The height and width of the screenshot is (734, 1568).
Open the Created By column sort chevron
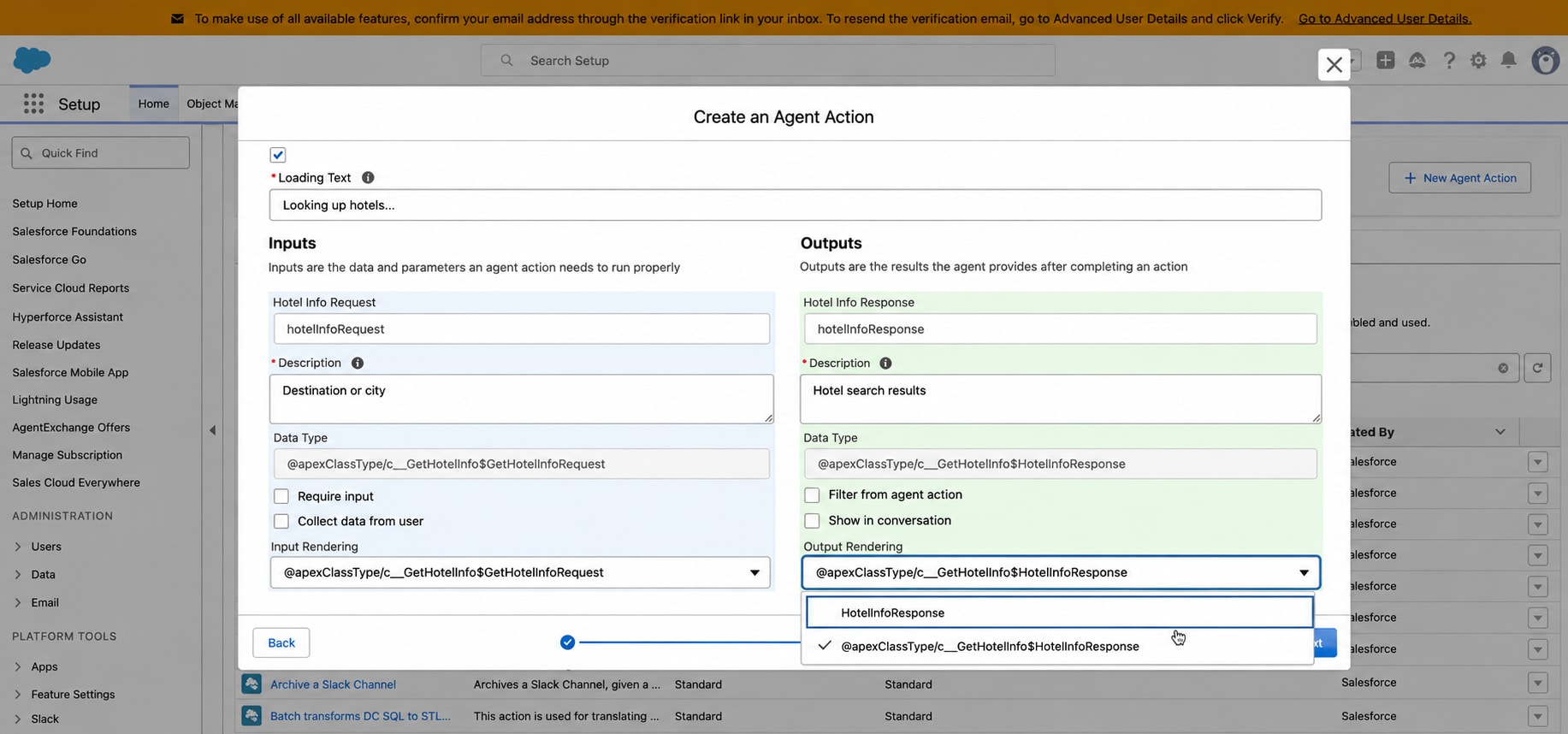point(1500,432)
